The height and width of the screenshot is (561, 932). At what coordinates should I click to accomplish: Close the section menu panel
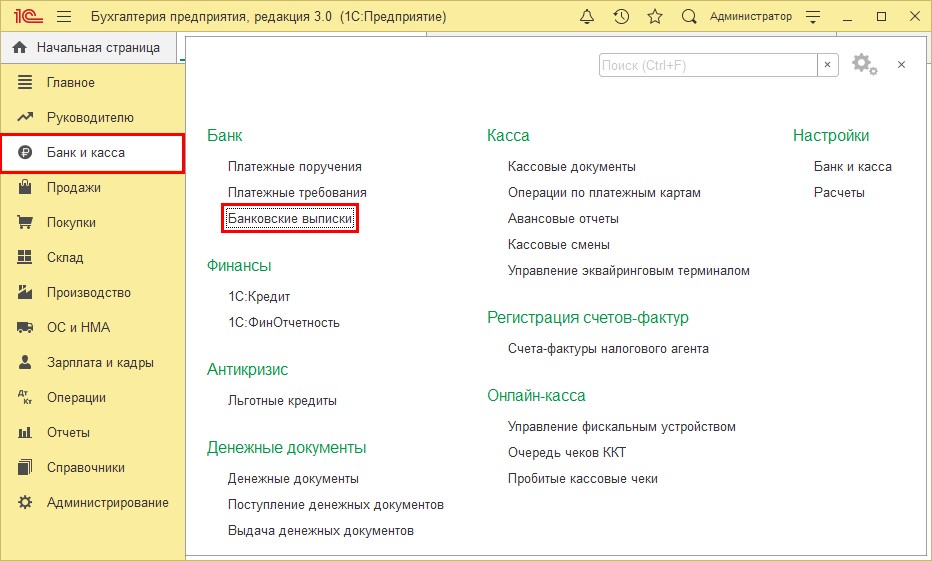pos(901,65)
